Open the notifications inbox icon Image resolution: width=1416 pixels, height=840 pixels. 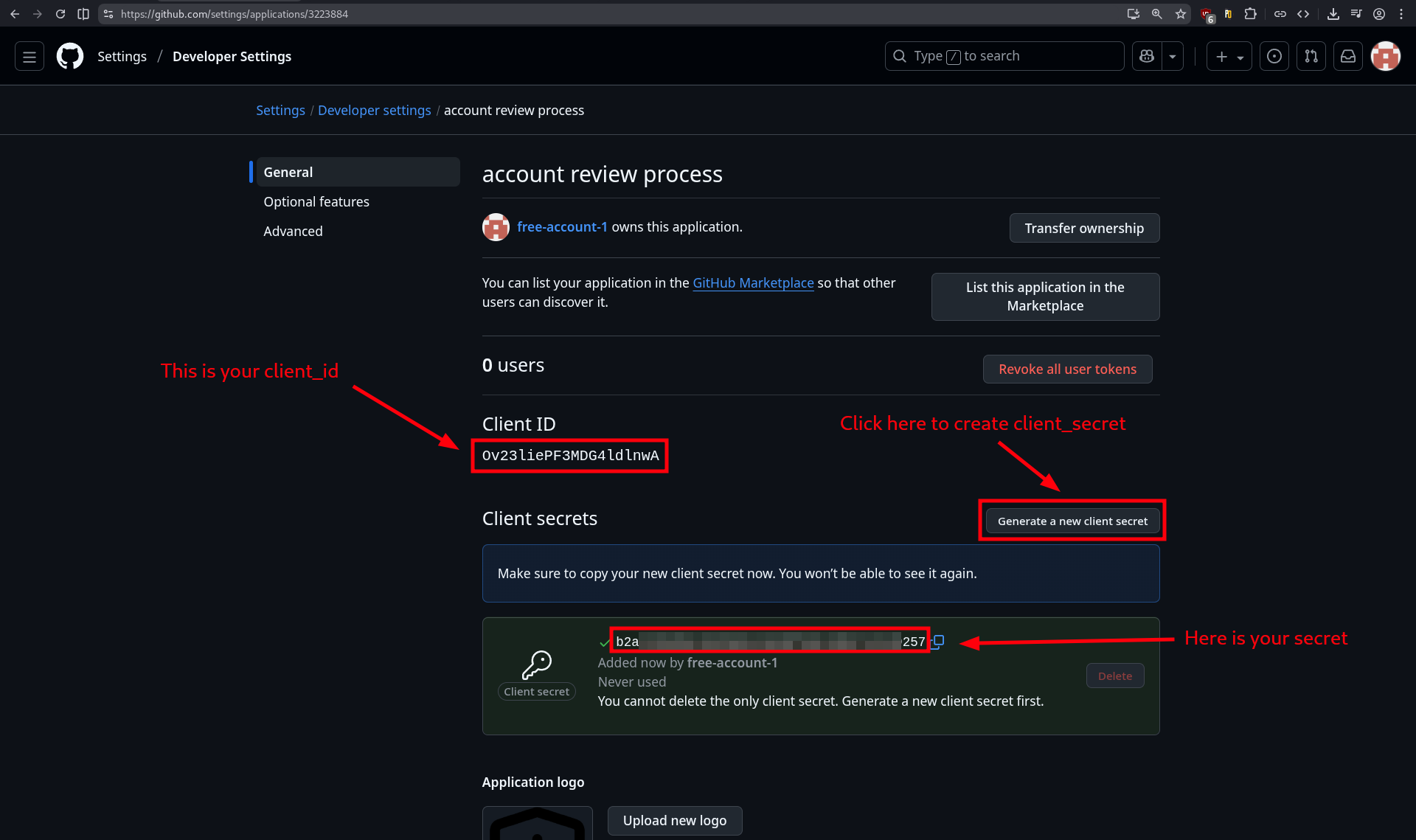1348,56
